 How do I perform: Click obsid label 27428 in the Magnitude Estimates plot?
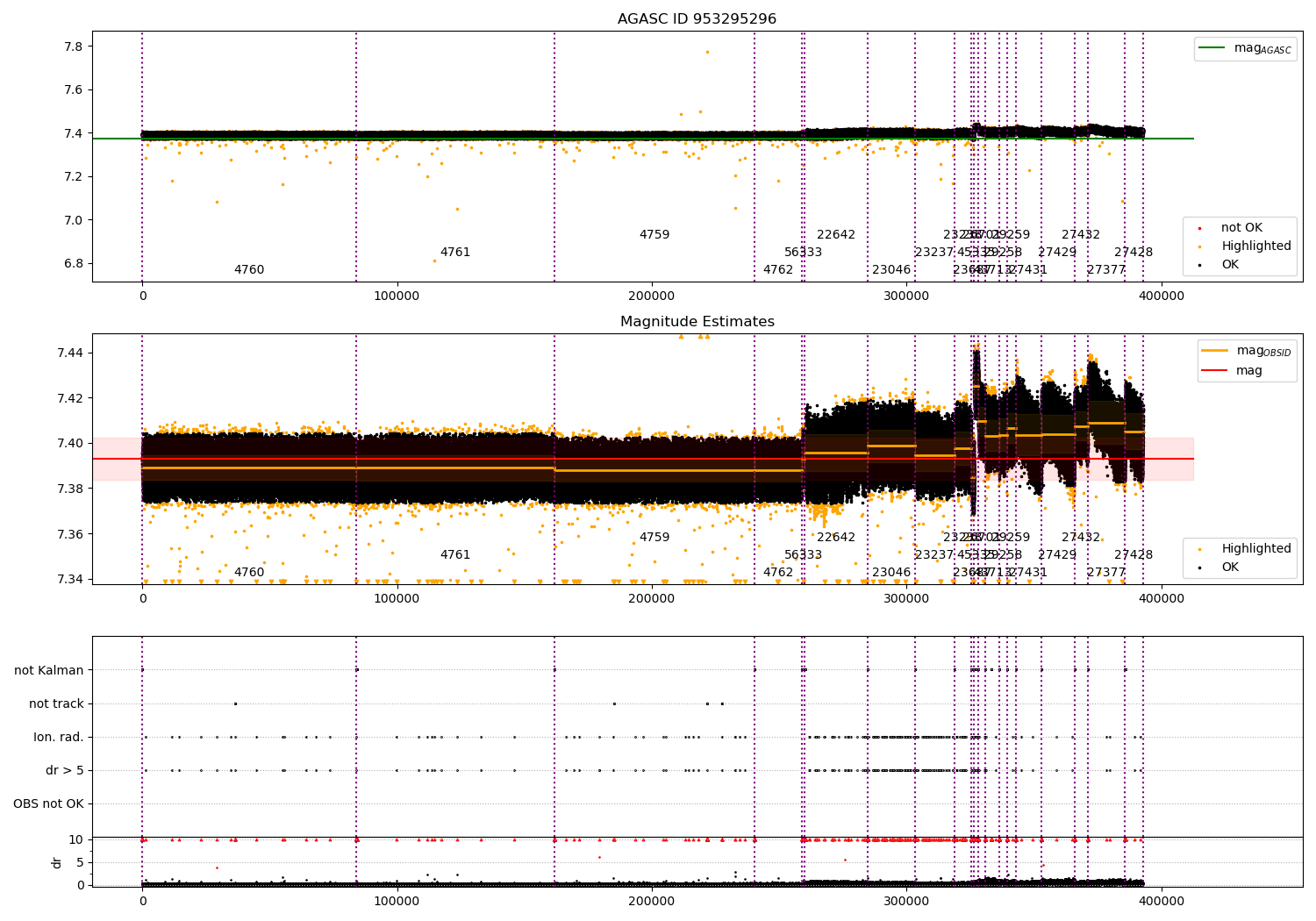pyautogui.click(x=1134, y=555)
